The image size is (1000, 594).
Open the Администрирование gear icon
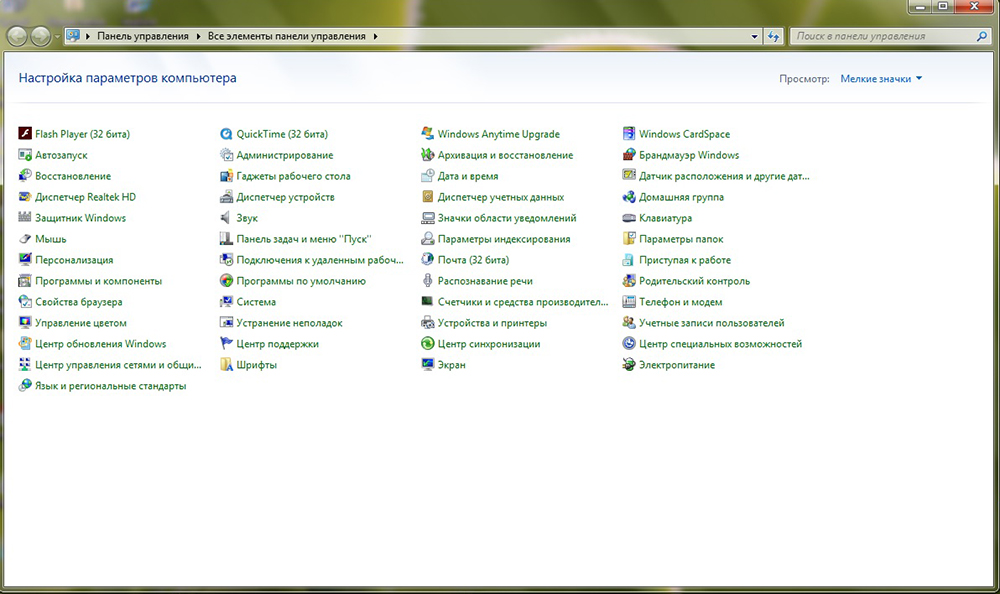click(226, 154)
